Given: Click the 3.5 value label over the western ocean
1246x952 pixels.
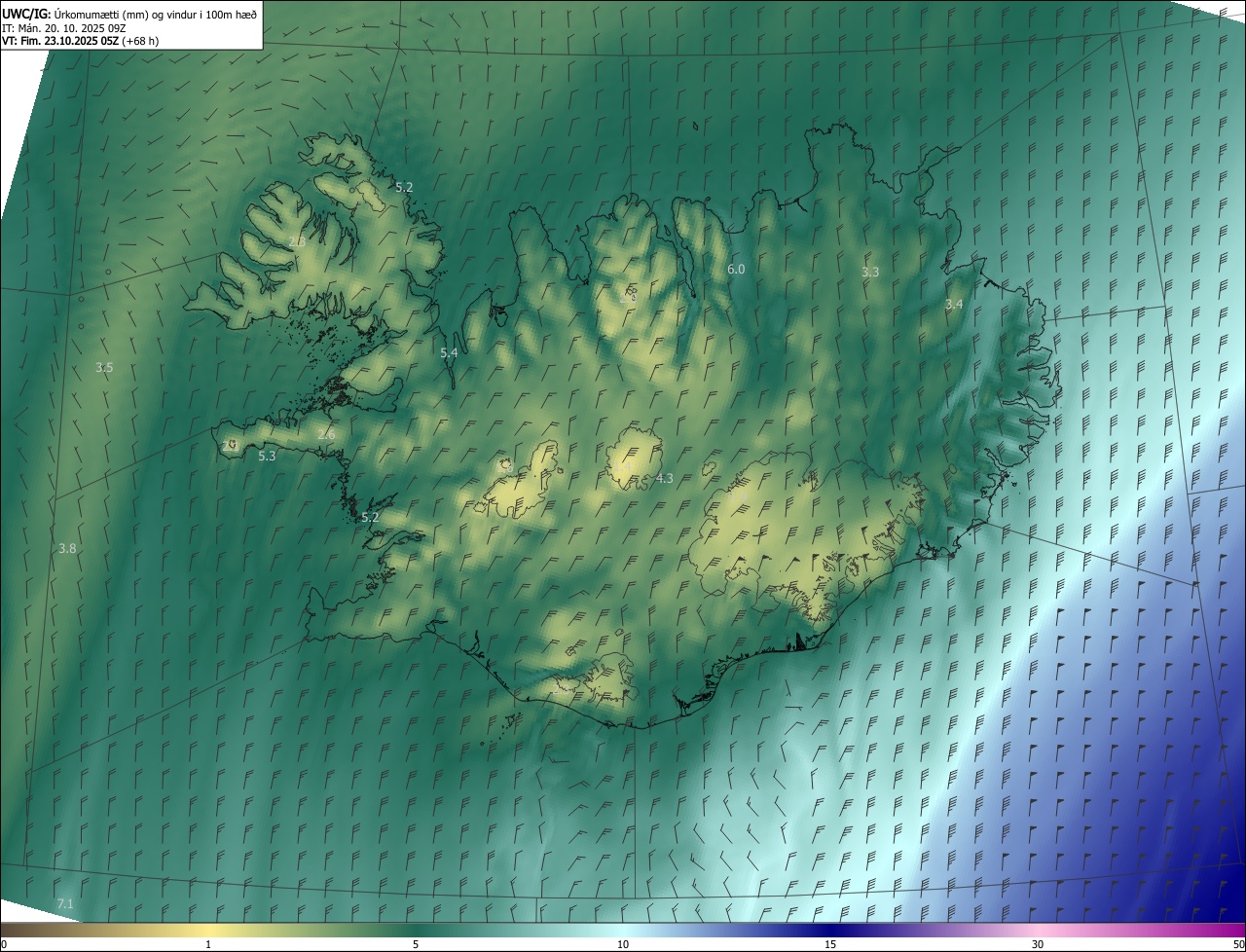Looking at the screenshot, I should pyautogui.click(x=104, y=368).
